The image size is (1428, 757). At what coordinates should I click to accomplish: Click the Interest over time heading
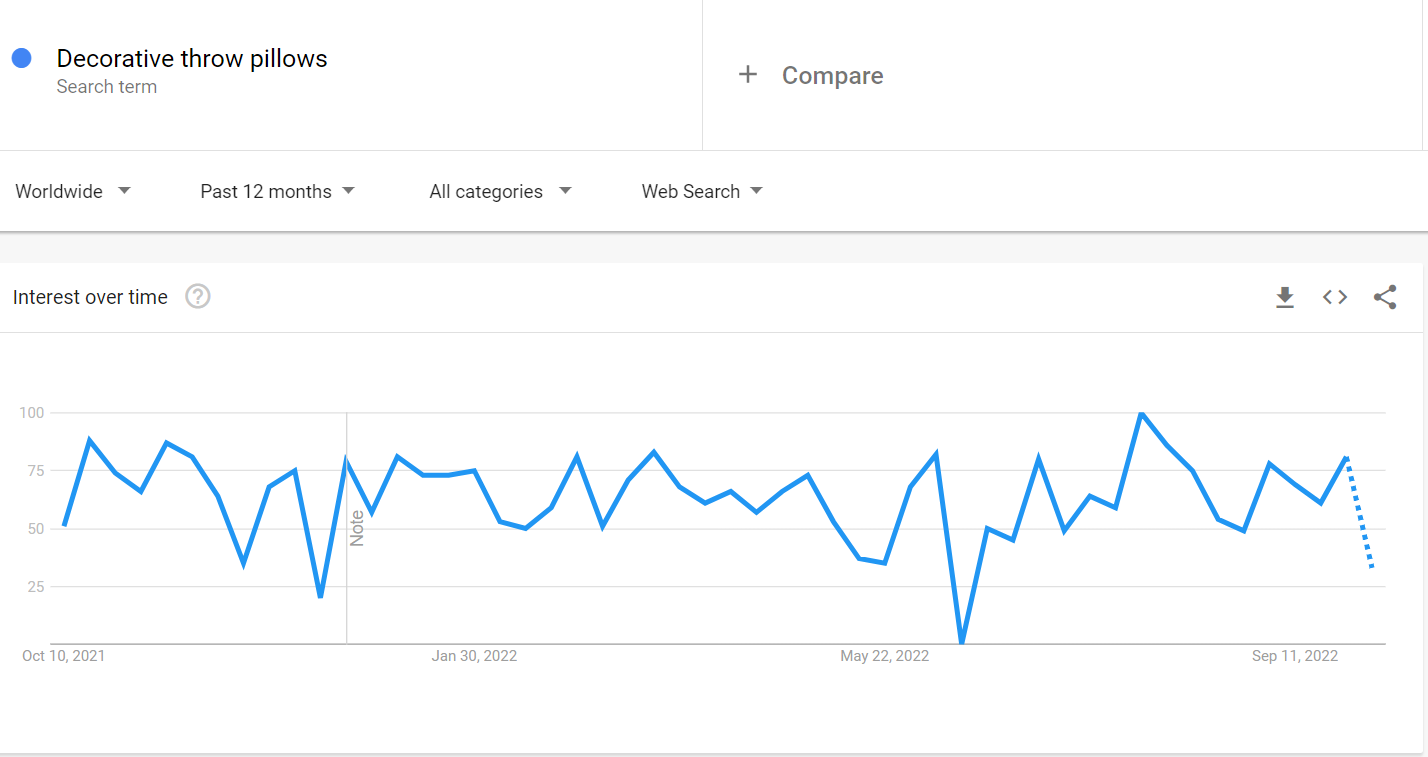click(90, 297)
